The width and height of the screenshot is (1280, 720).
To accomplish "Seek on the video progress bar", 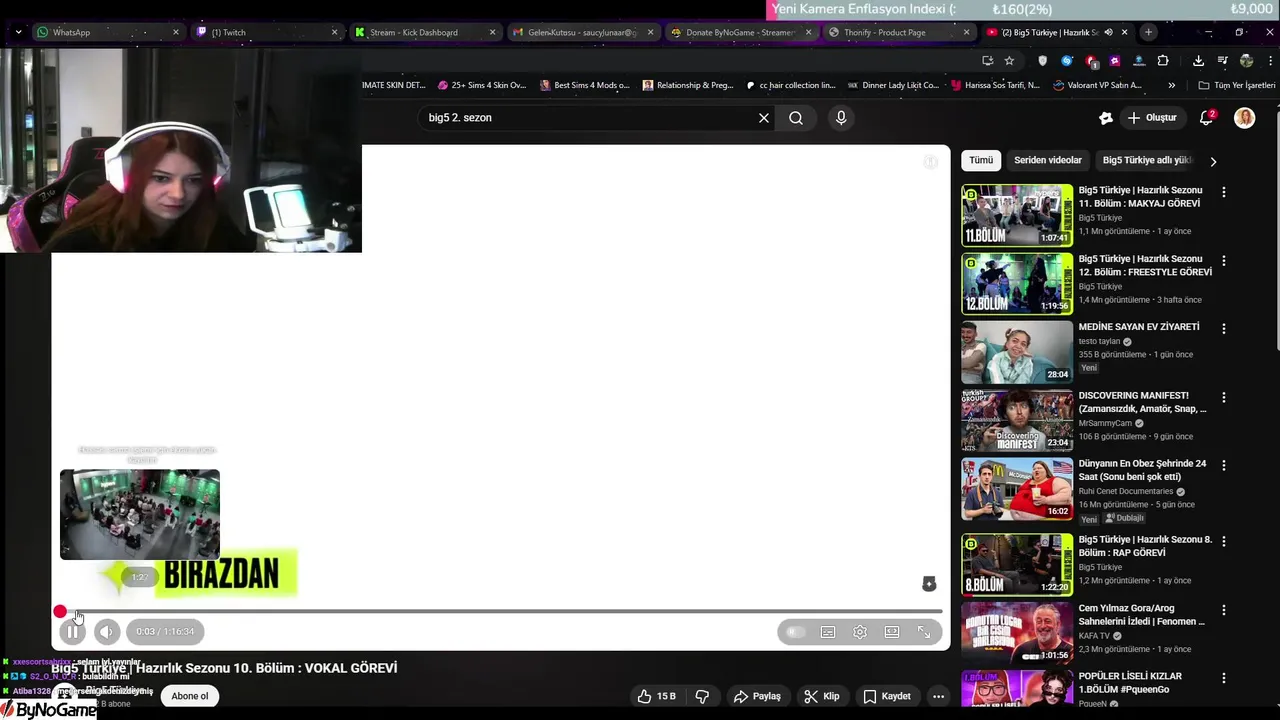I will pos(500,611).
